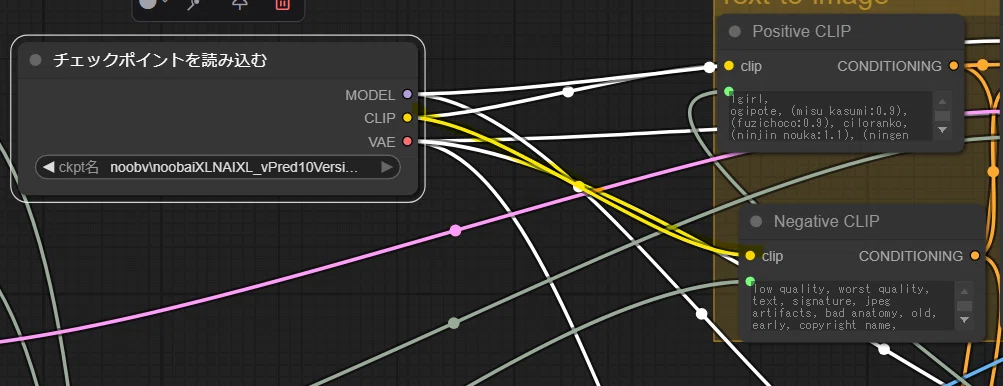Collapse the チェックポイントを読み込む node via its gray dot
The image size is (1003, 386).
pyautogui.click(x=36, y=61)
